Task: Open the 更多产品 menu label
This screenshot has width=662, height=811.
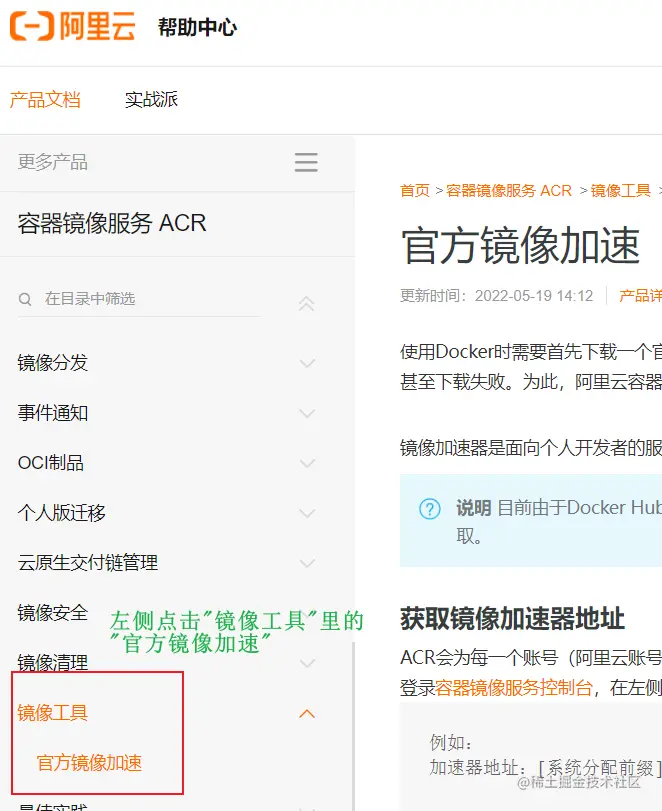Action: tap(53, 162)
